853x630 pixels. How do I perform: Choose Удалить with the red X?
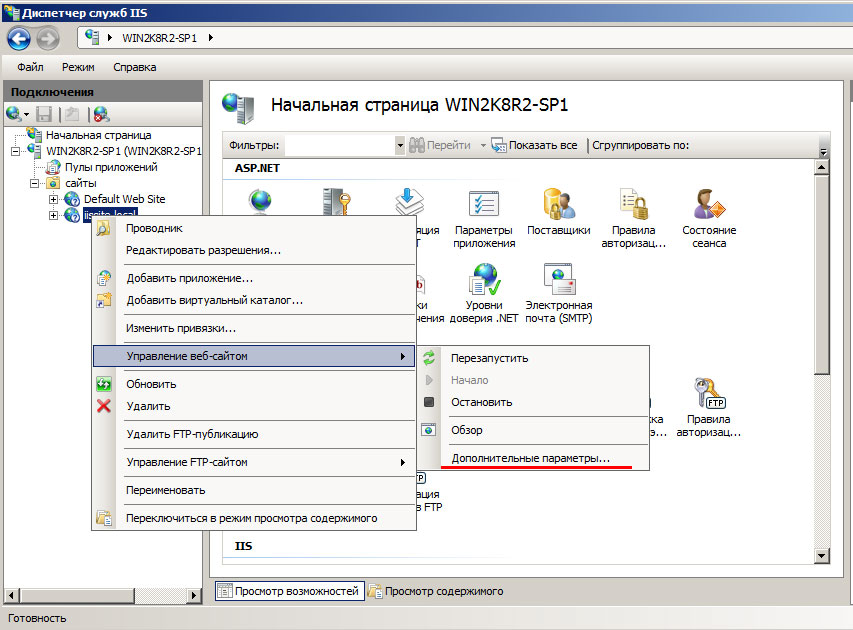254,406
